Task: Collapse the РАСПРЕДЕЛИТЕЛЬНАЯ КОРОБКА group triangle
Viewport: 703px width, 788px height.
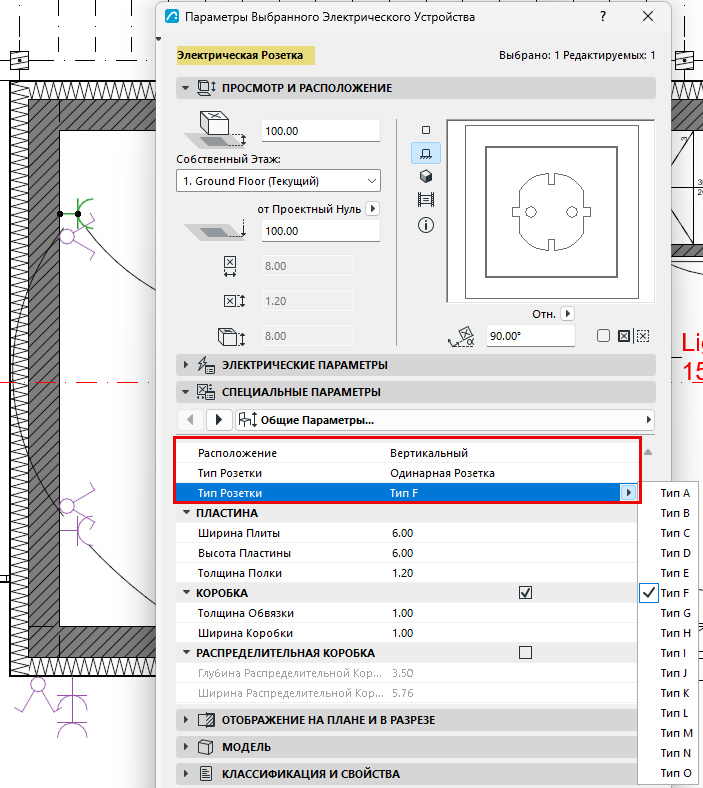Action: [186, 653]
